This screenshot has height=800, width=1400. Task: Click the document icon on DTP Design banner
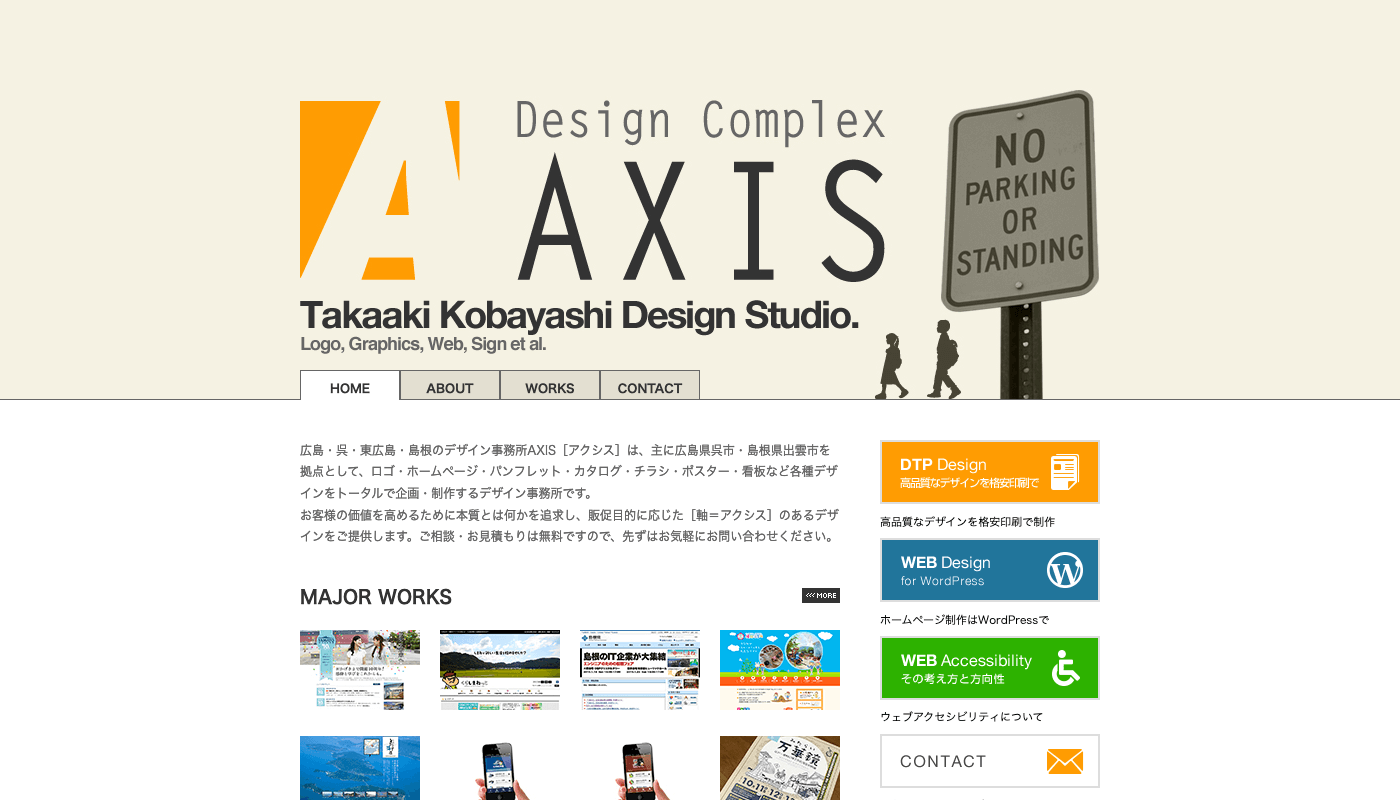click(1064, 472)
